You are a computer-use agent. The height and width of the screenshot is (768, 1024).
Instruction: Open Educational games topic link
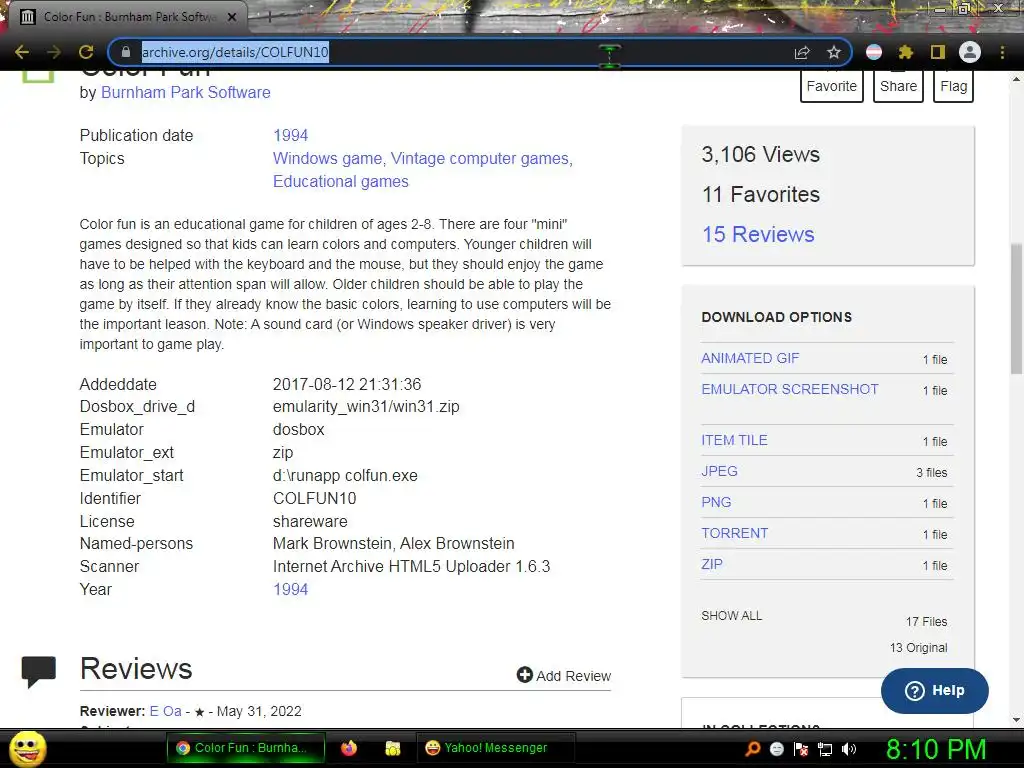(x=341, y=182)
